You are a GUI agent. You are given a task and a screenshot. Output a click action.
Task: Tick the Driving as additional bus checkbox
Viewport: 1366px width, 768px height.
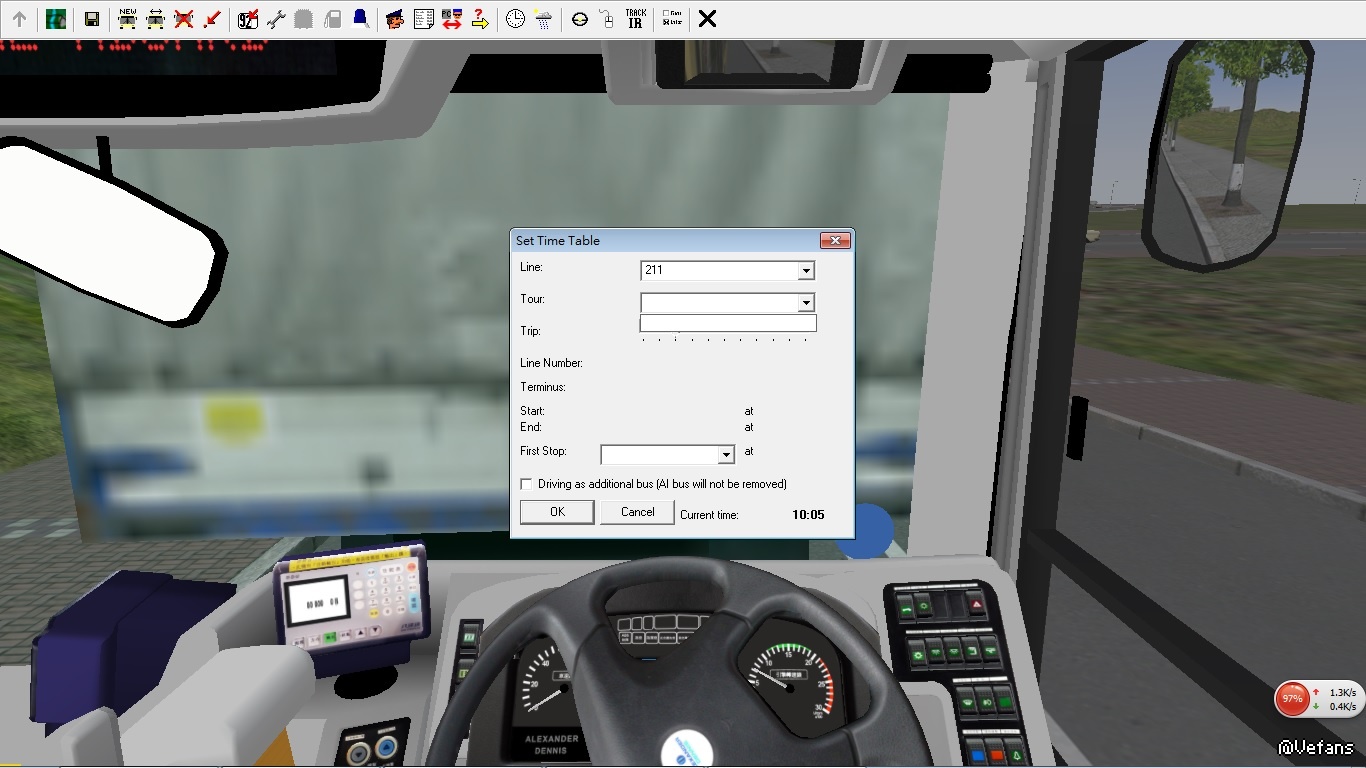click(x=527, y=484)
